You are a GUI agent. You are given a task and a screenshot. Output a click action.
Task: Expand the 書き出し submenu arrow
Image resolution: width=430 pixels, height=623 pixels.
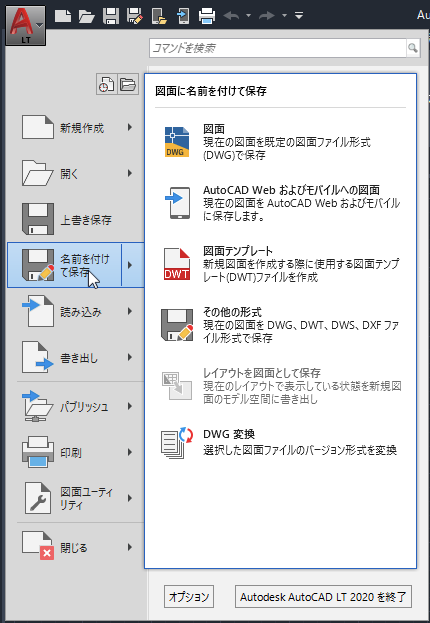tap(130, 357)
